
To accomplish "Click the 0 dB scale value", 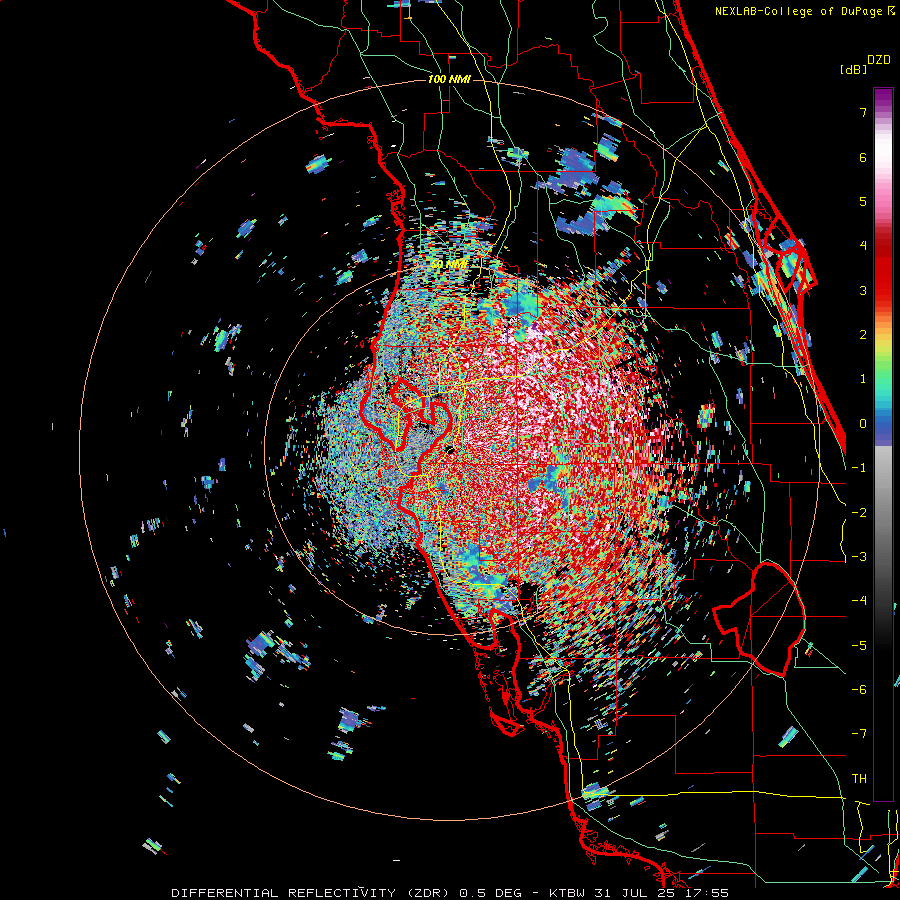I will pos(863,424).
